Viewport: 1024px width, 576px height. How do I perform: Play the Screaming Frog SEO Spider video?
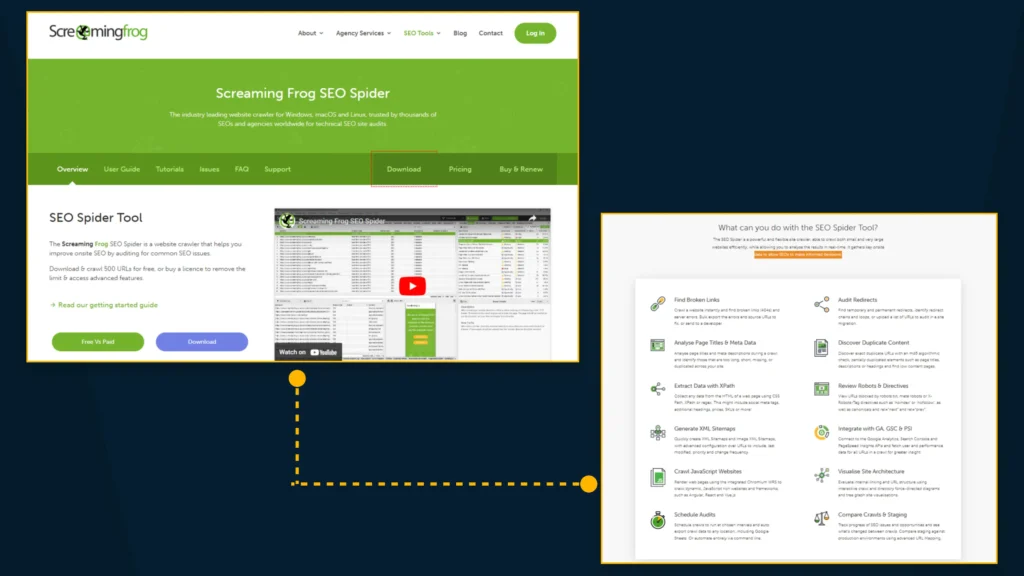point(412,286)
